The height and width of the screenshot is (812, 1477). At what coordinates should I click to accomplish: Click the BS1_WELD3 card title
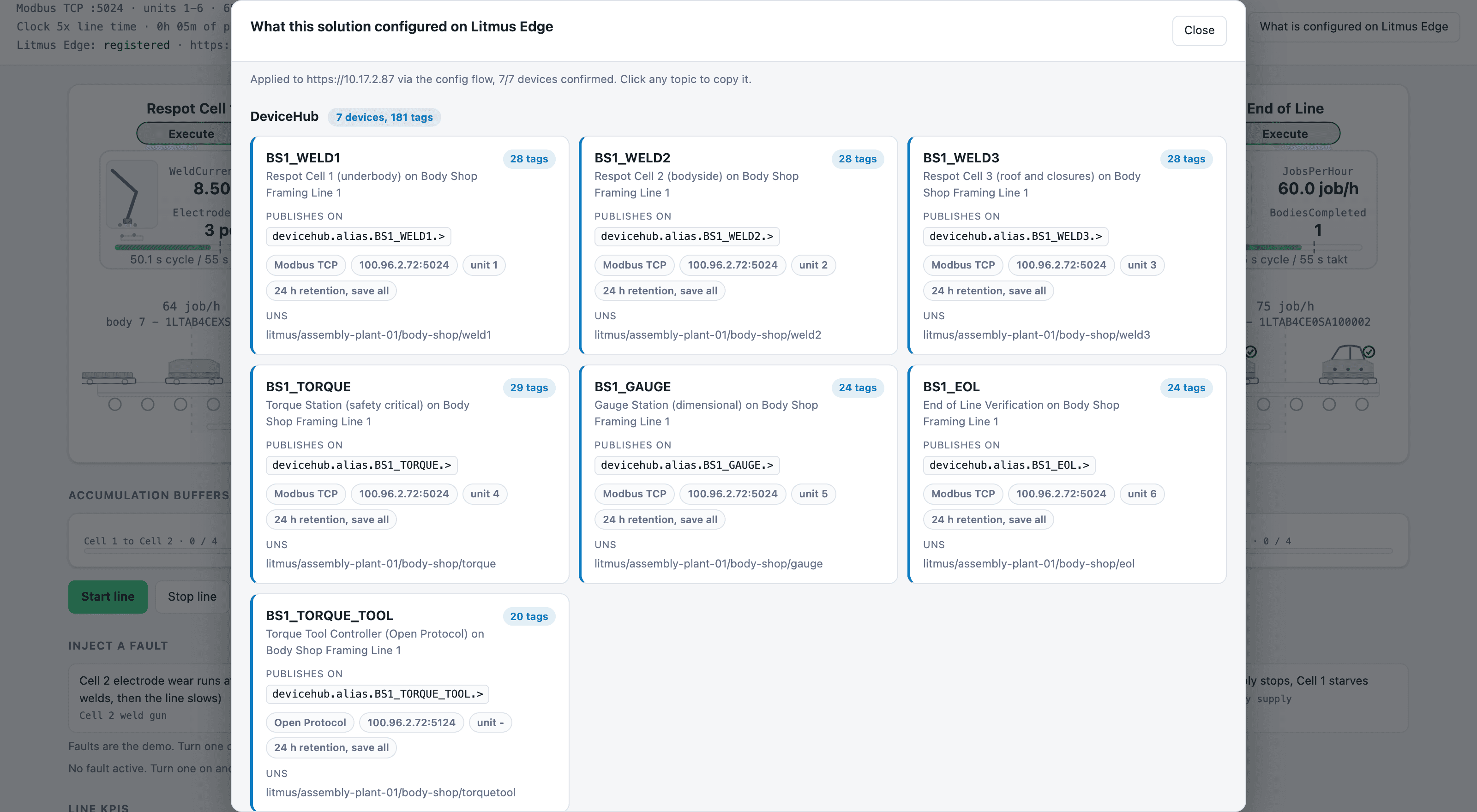(961, 158)
